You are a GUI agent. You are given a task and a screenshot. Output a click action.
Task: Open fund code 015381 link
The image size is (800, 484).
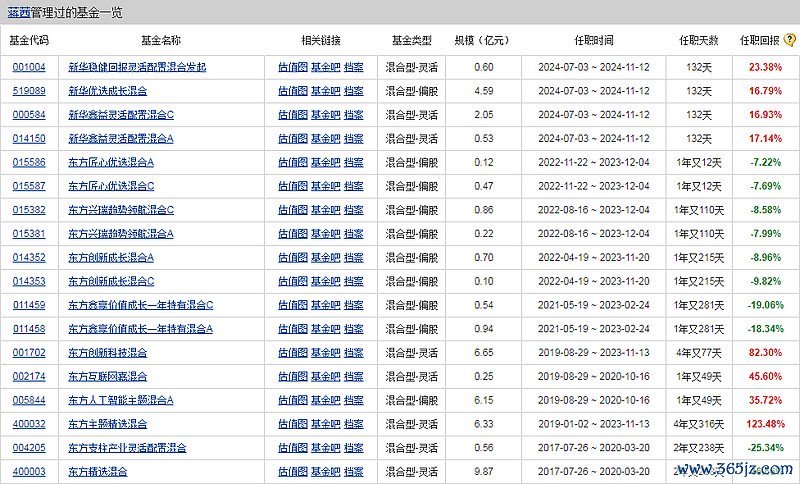tap(29, 234)
